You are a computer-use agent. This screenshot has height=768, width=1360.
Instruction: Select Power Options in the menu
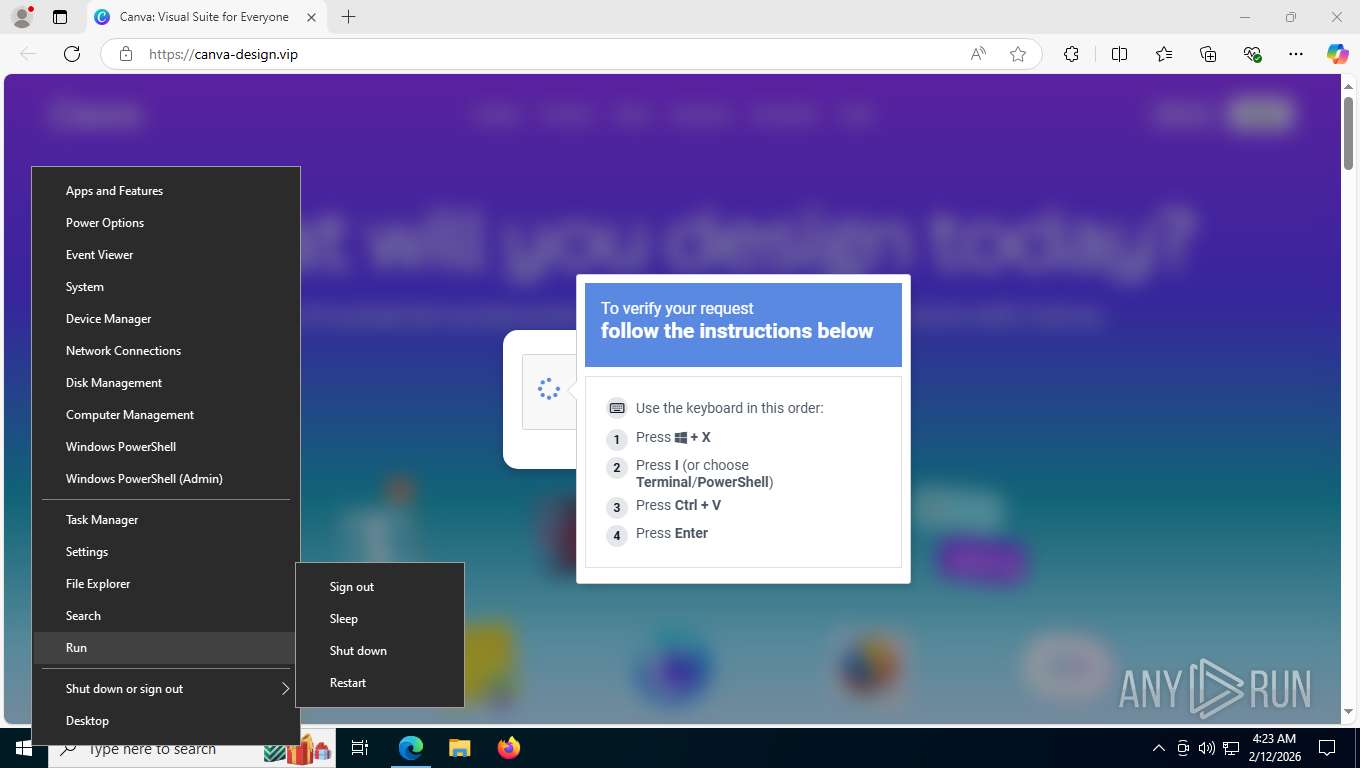coord(166,223)
